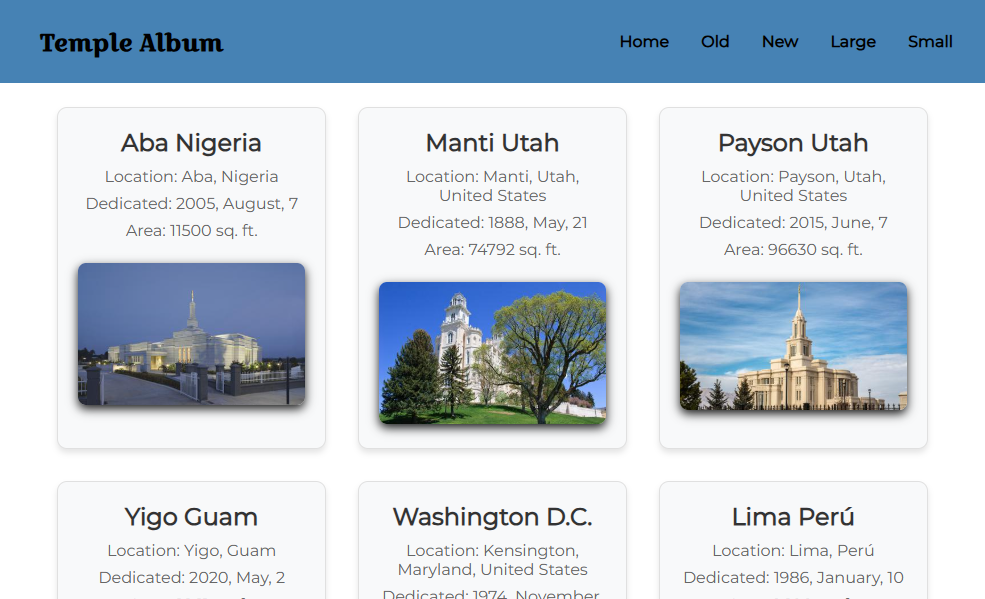Filter temples by Large
The image size is (985, 599).
[x=852, y=42]
